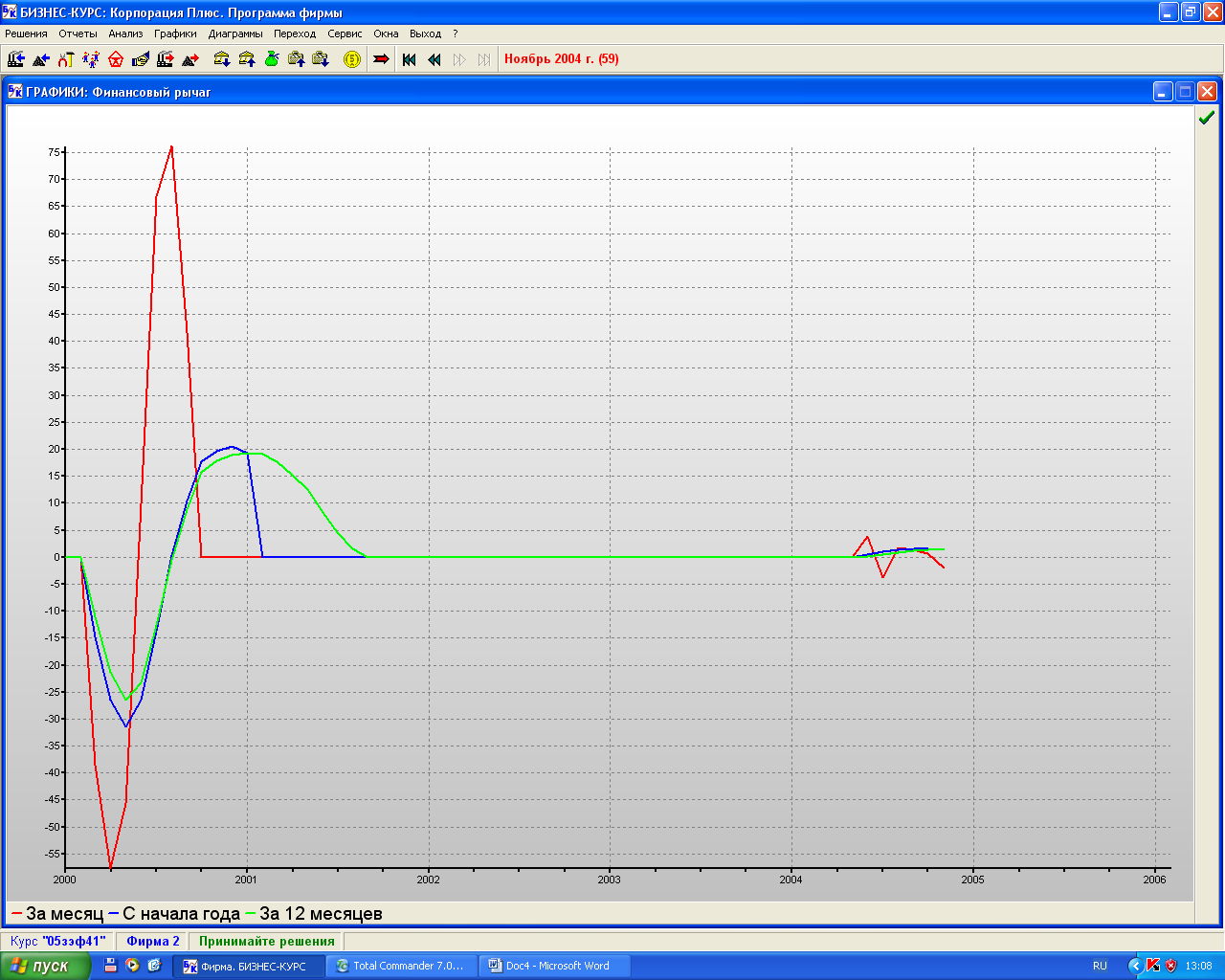Open the Переход menu
The width and height of the screenshot is (1225, 980).
(x=295, y=33)
